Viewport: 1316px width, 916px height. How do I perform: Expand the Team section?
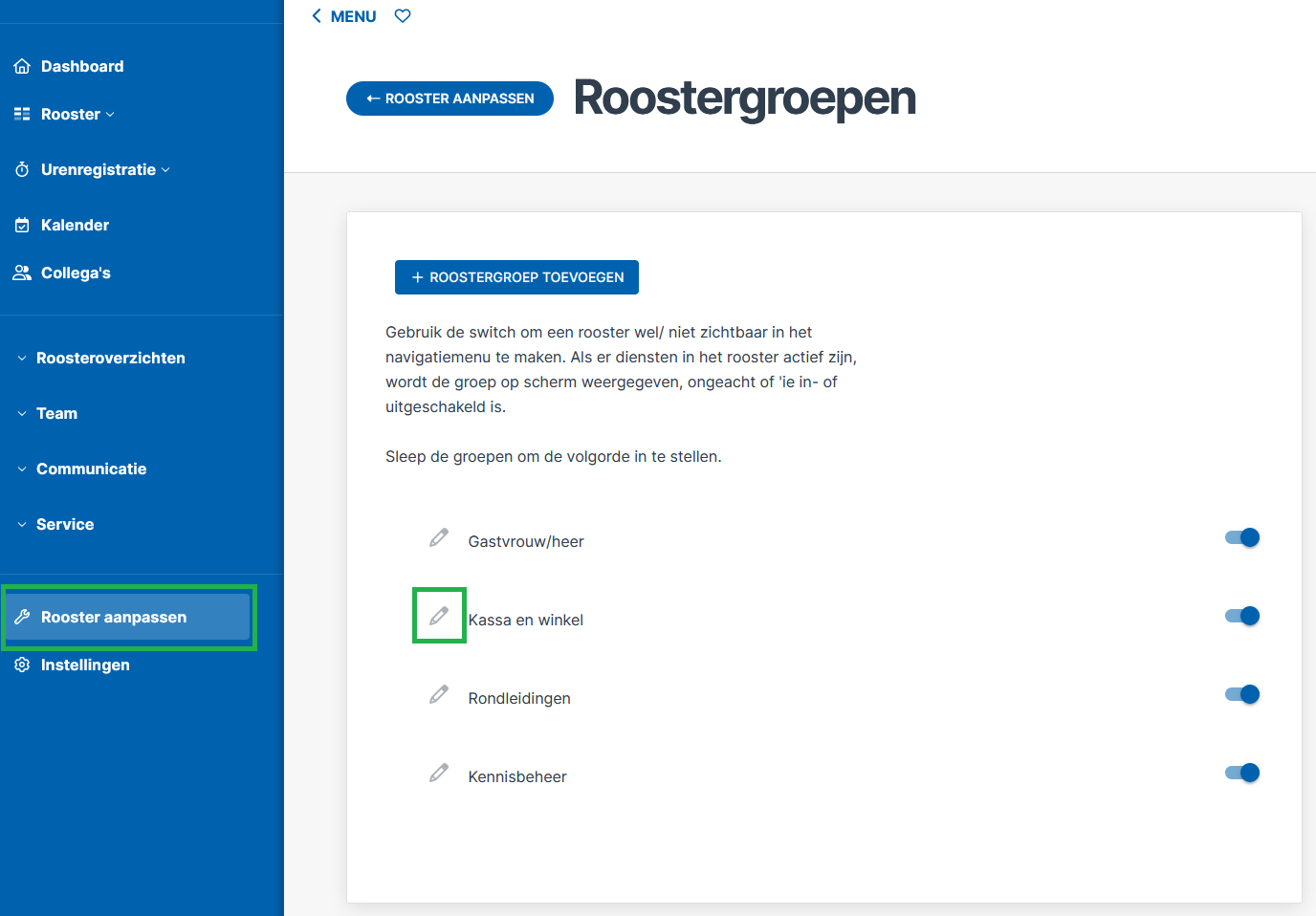(48, 413)
